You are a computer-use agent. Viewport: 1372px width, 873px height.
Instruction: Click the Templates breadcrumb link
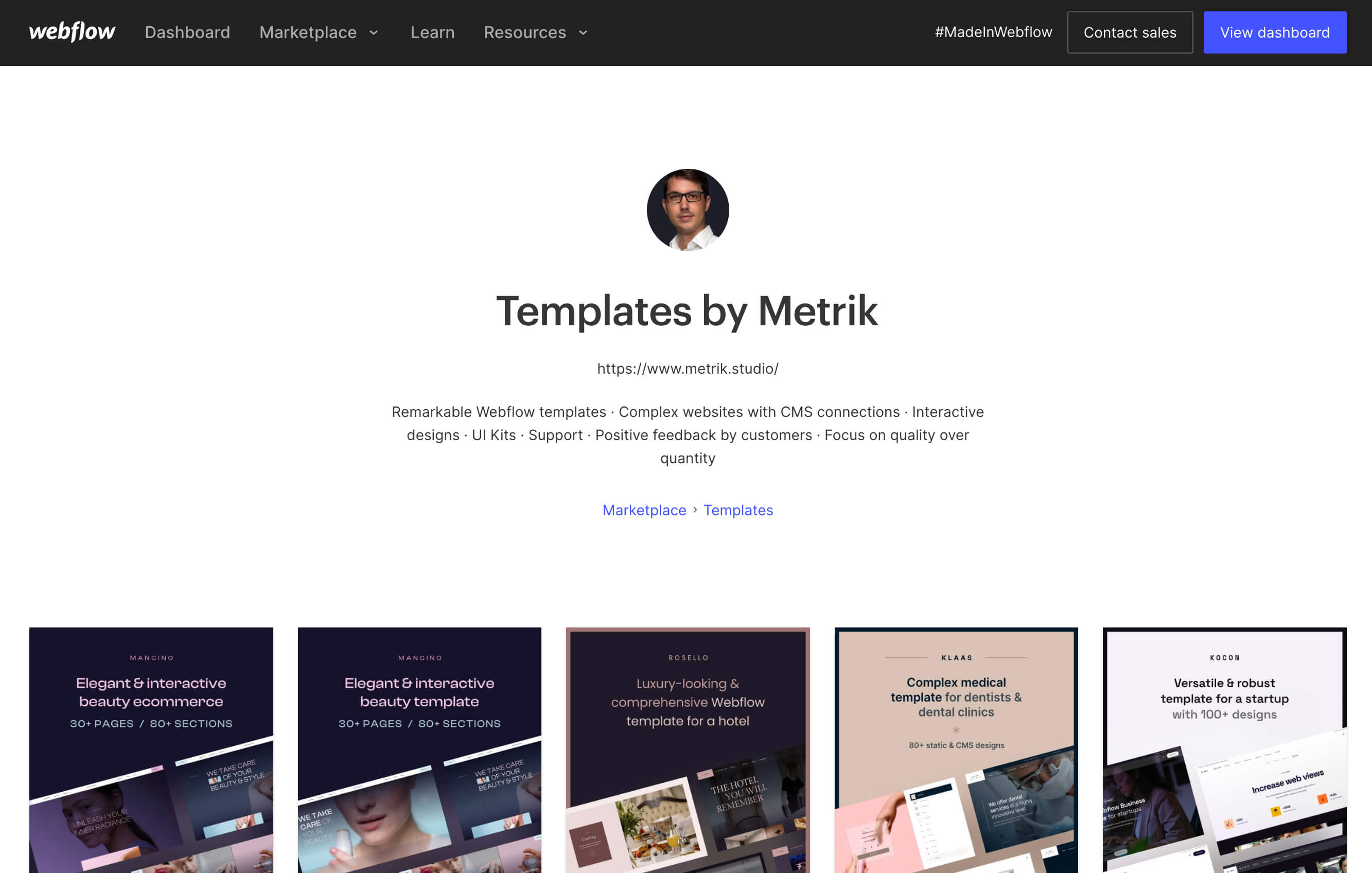coord(738,510)
